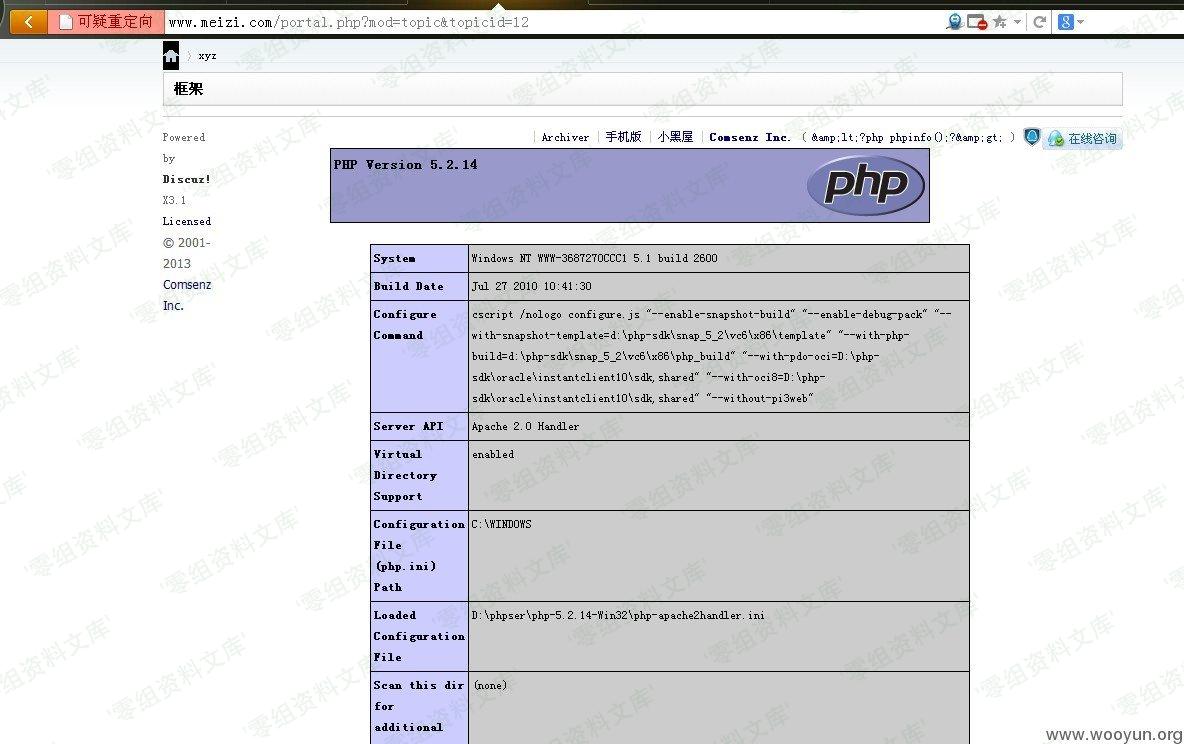Bookmark this page with the star icon
This screenshot has width=1184, height=744.
point(999,21)
